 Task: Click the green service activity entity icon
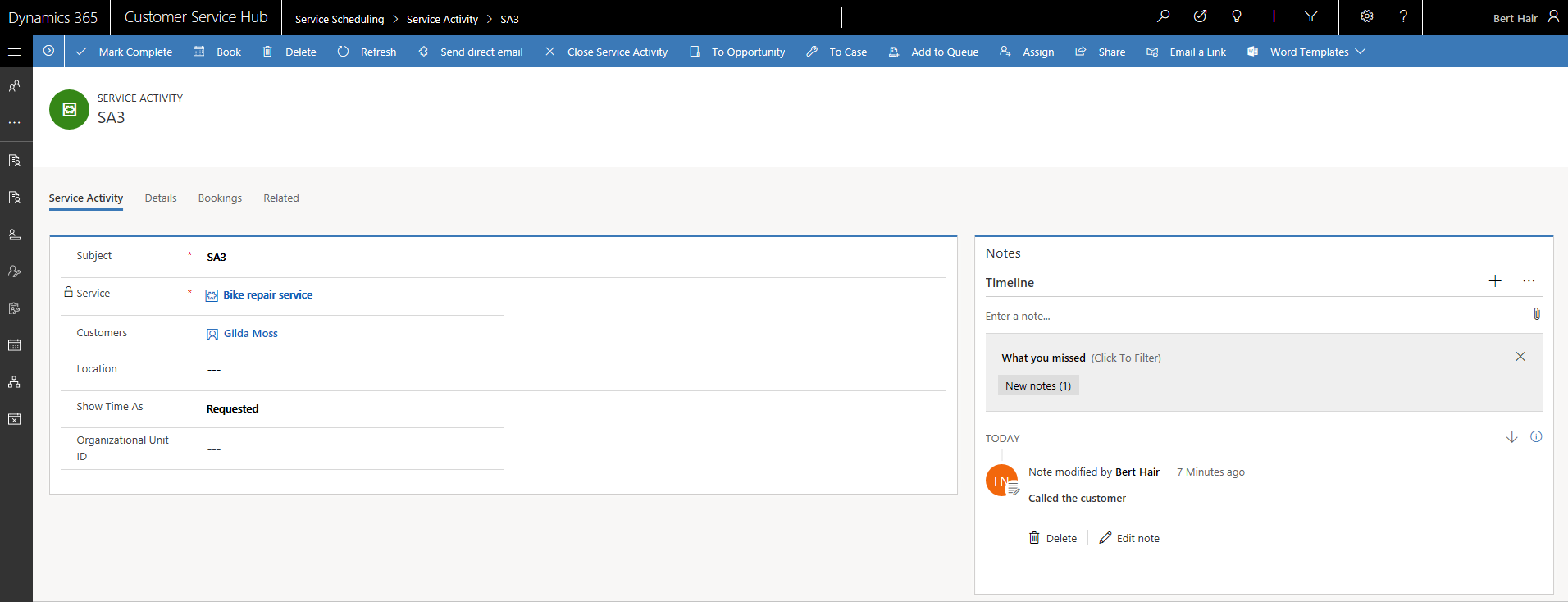click(x=70, y=109)
